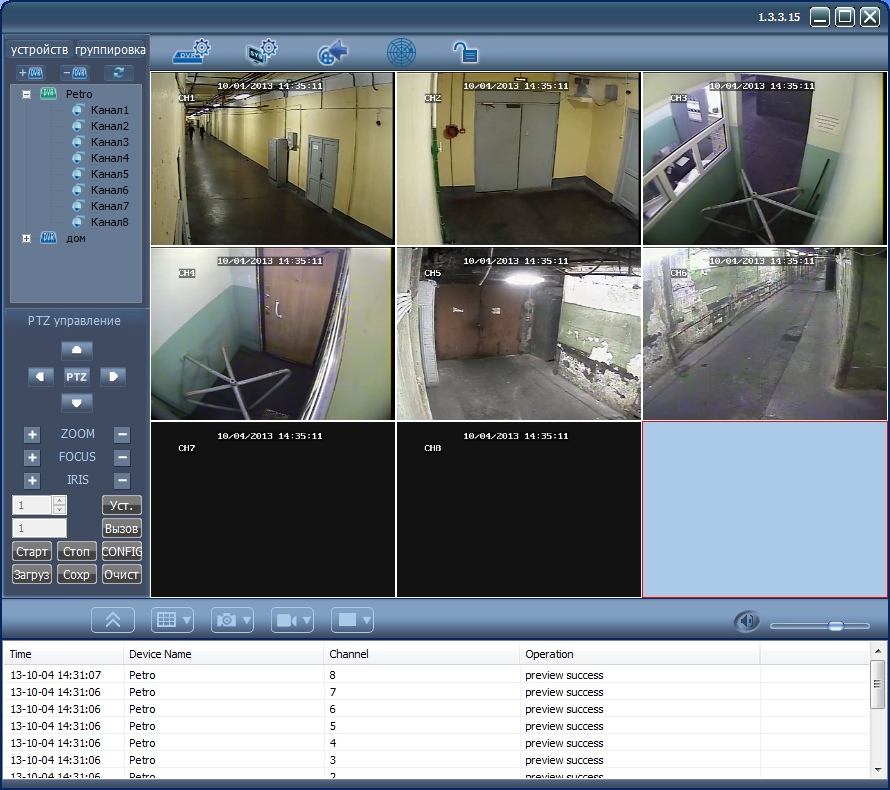Open video playback film reel icon
Screen dimensions: 890x790
point(333,52)
